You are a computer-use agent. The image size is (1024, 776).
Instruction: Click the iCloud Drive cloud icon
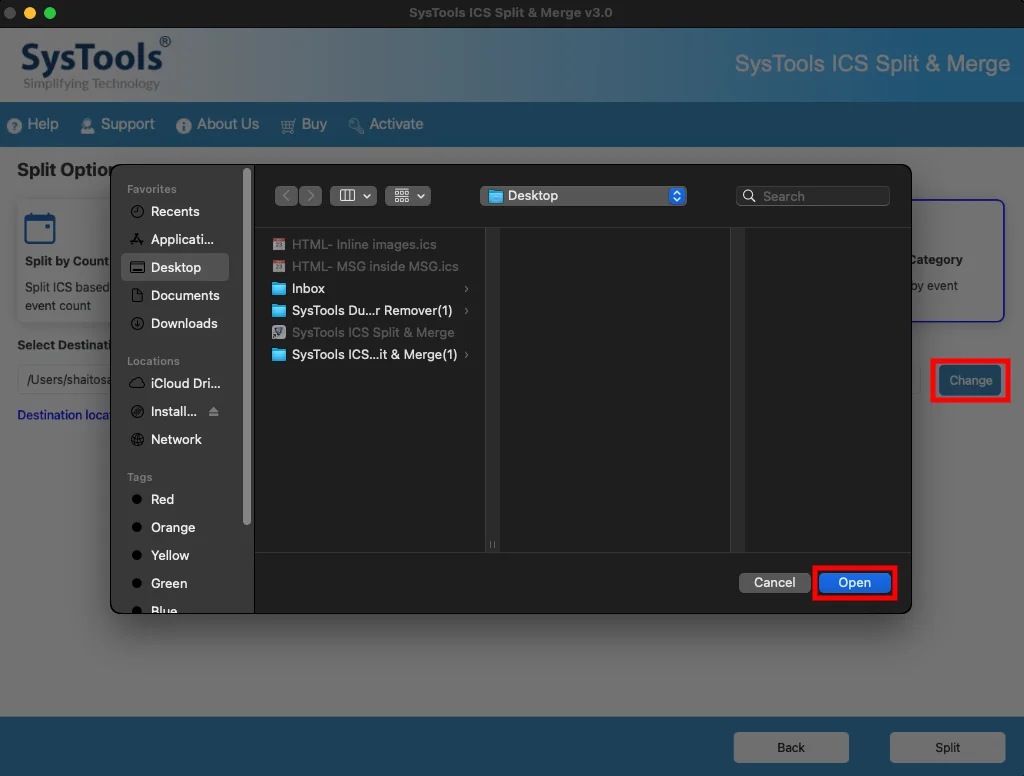[137, 383]
